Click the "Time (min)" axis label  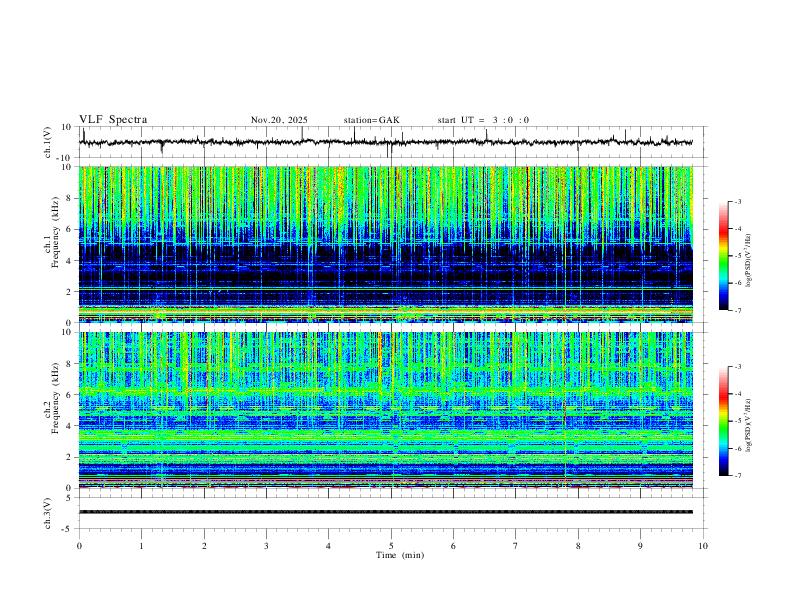click(x=400, y=555)
